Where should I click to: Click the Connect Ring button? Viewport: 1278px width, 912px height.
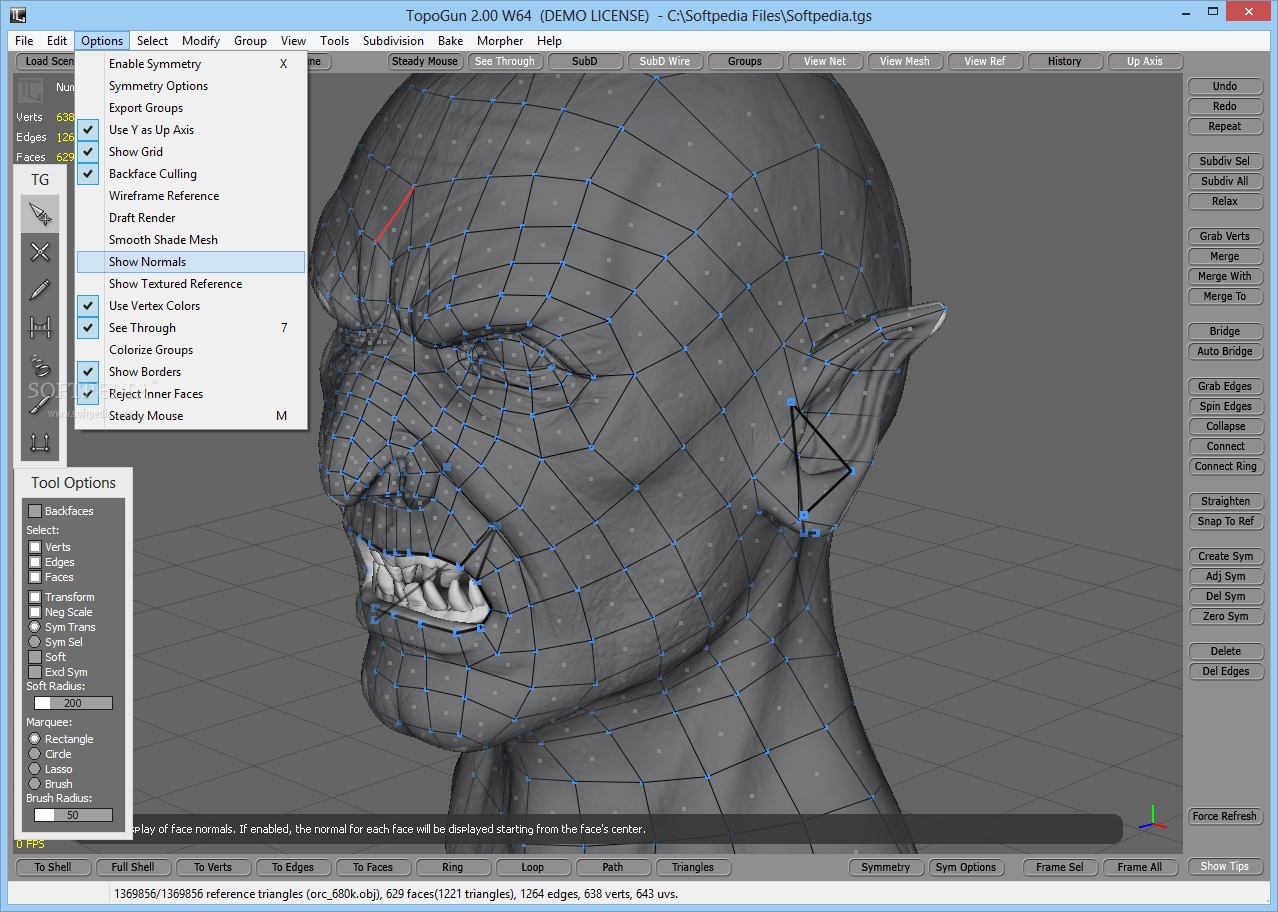pos(1224,466)
